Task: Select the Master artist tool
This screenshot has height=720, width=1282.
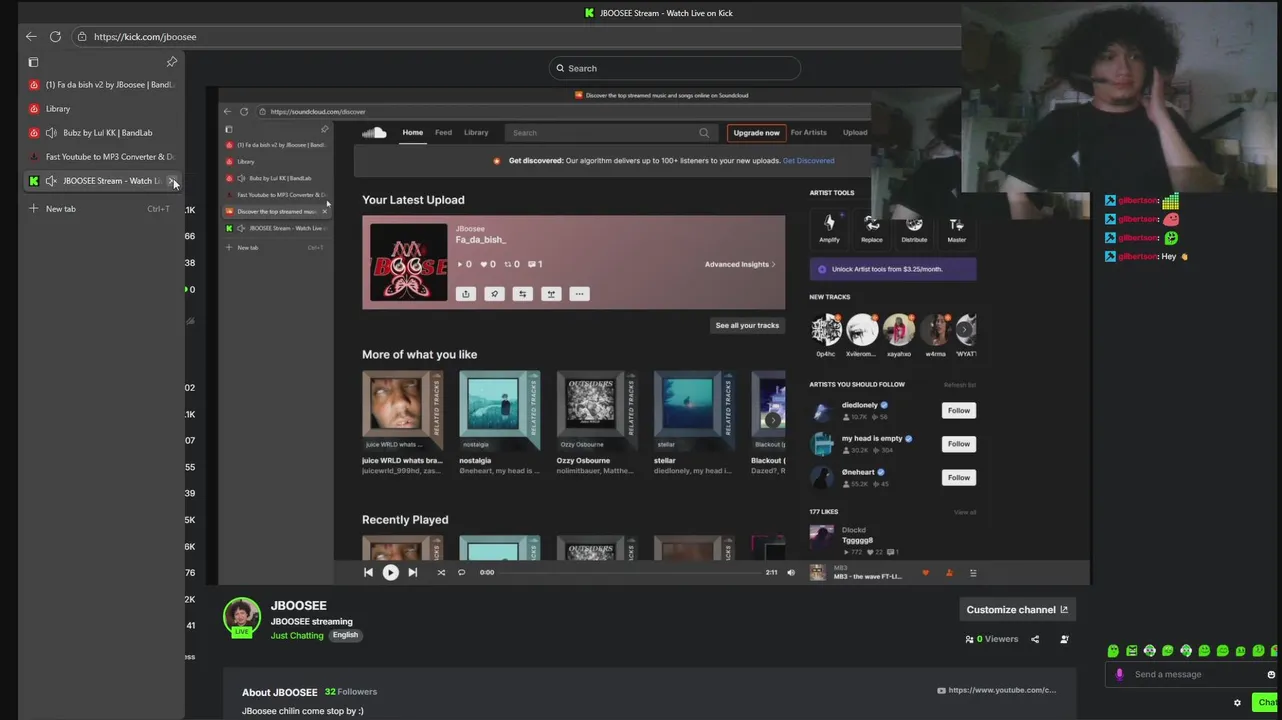Action: [957, 229]
